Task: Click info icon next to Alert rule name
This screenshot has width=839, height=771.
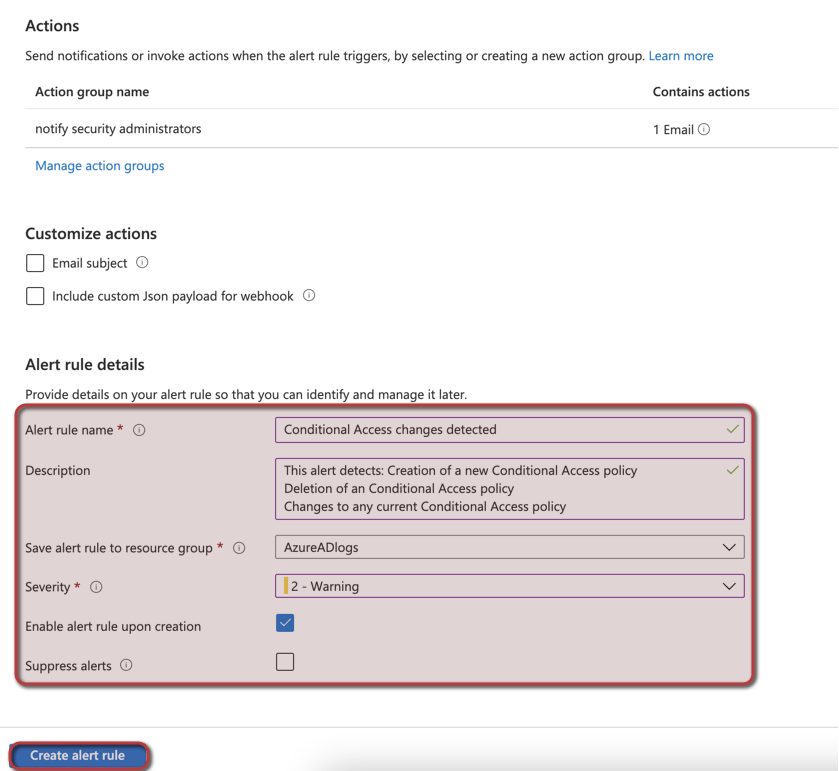Action: click(x=139, y=430)
